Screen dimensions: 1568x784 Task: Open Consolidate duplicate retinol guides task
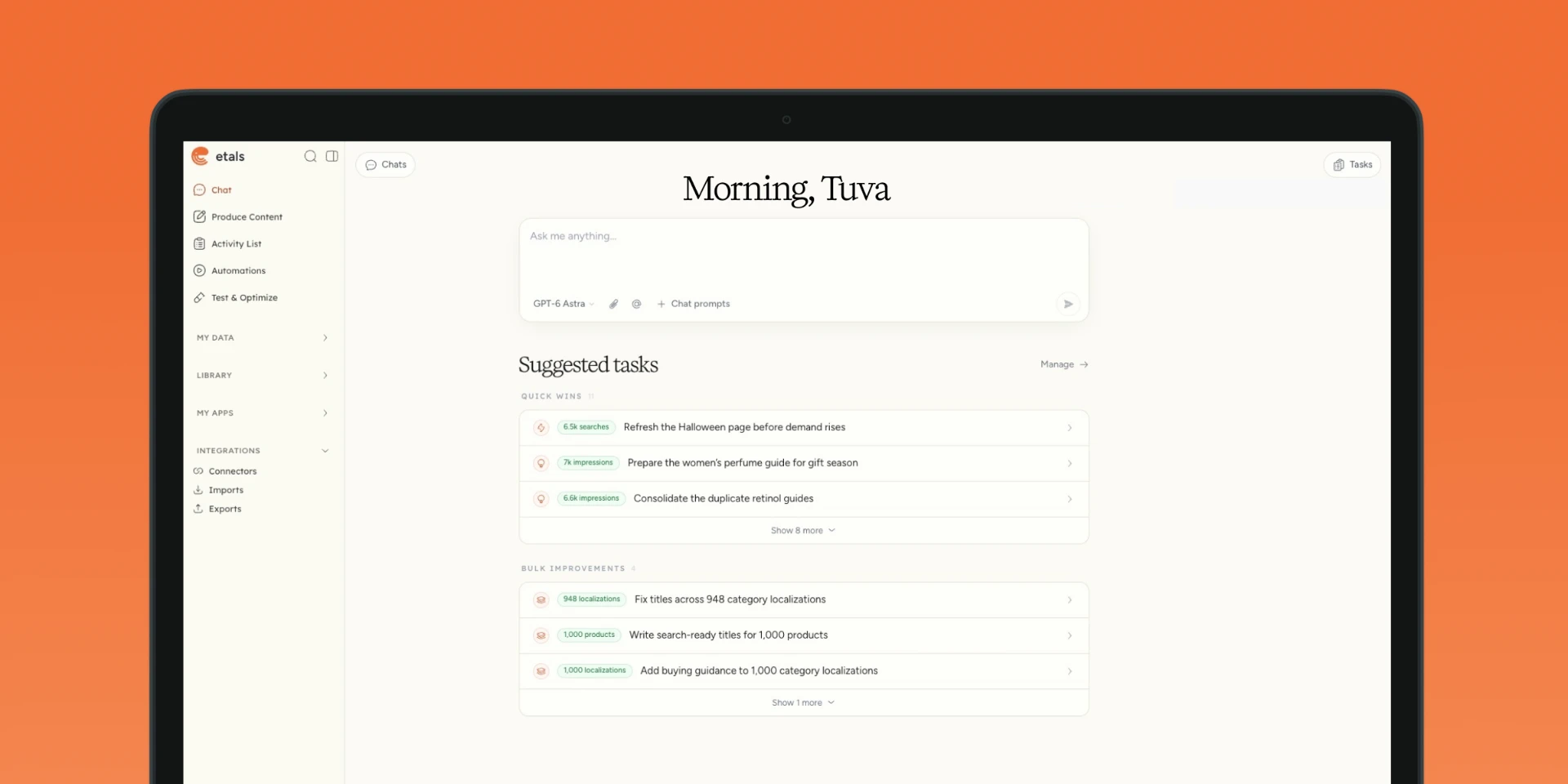804,499
